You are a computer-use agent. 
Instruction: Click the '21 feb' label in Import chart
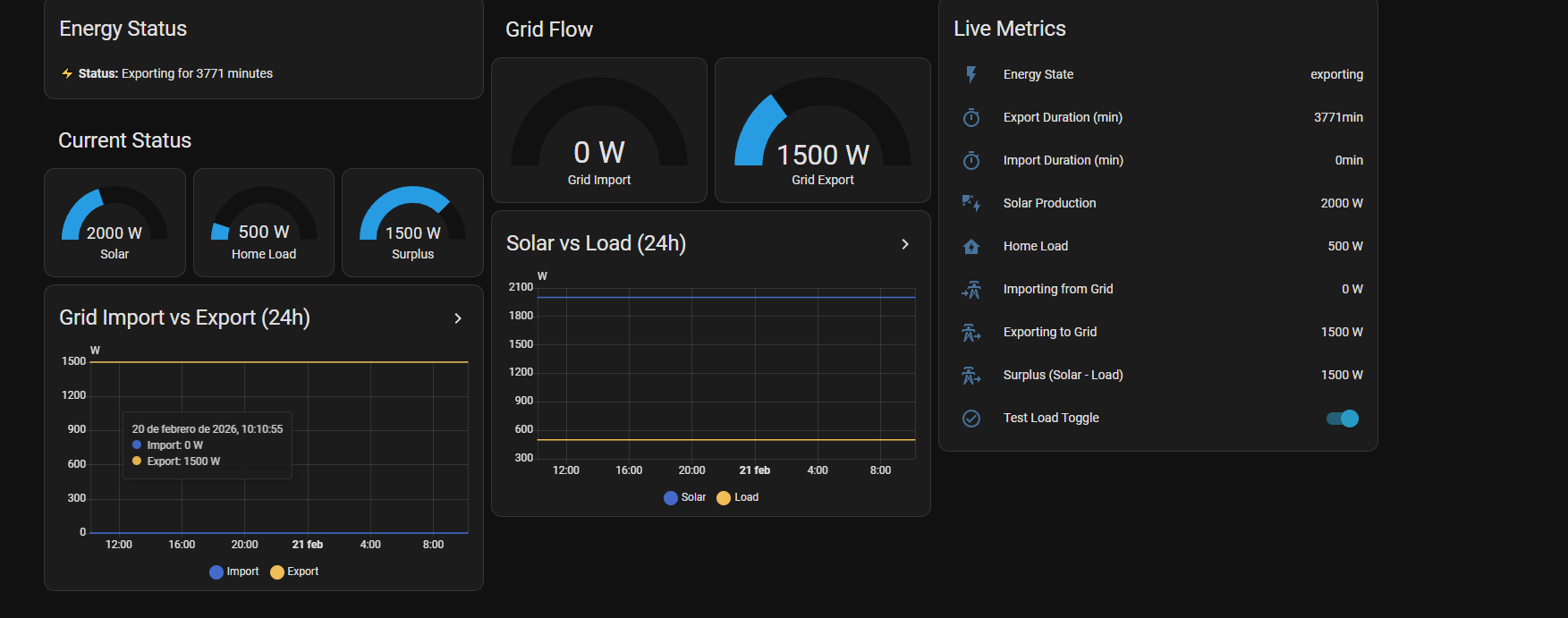[x=308, y=545]
